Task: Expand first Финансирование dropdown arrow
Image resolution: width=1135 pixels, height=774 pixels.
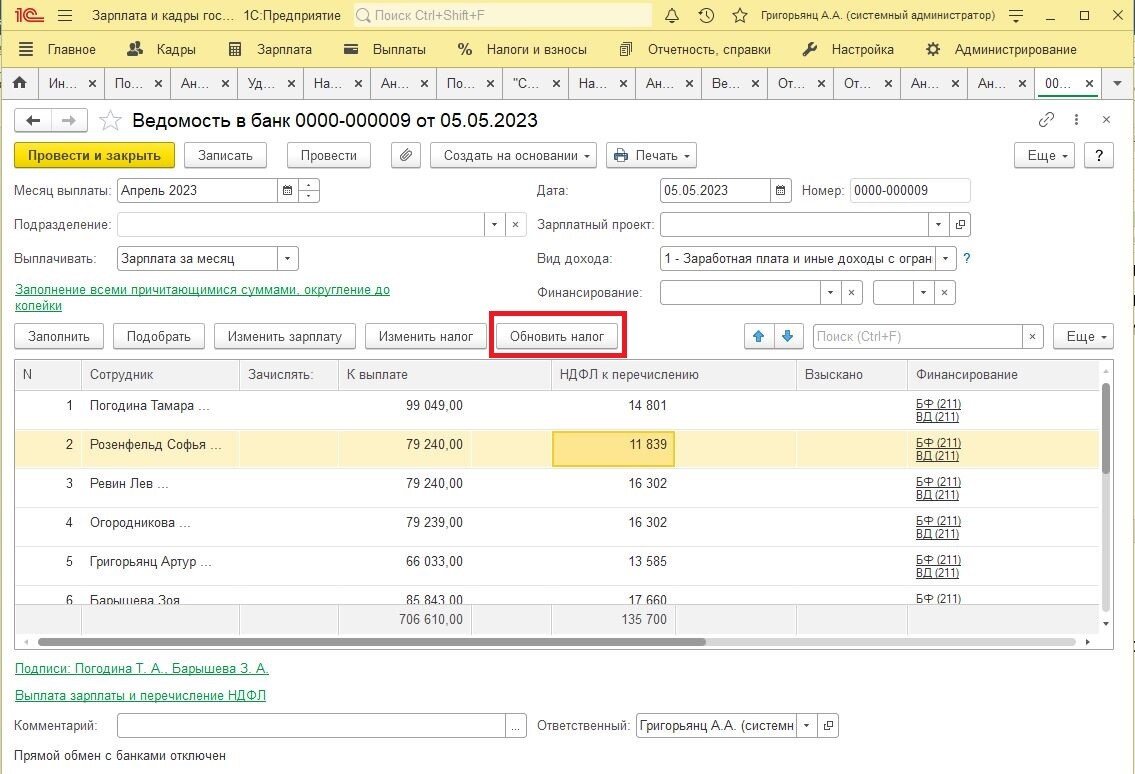Action: point(830,293)
